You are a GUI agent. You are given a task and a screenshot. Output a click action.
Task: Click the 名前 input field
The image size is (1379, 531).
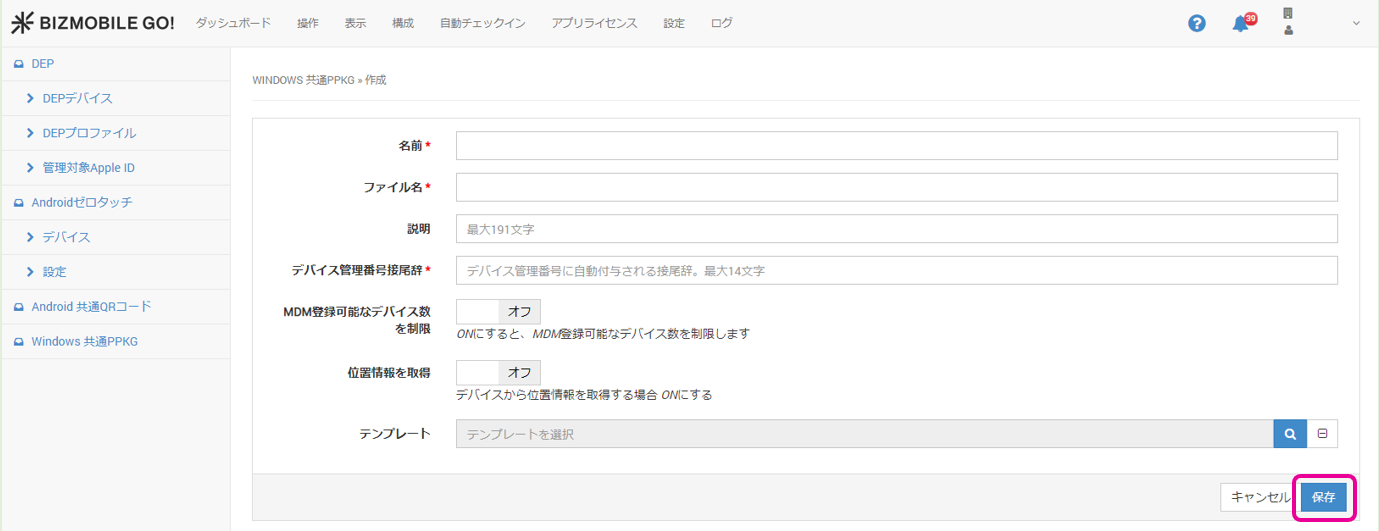click(x=896, y=146)
